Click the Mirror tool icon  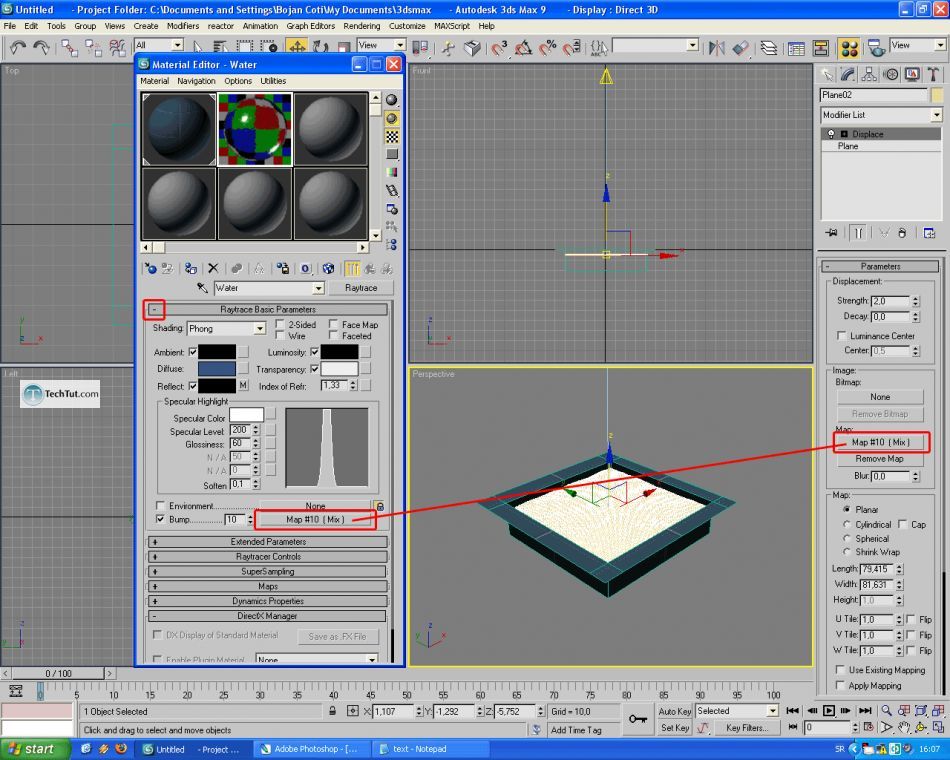click(x=716, y=47)
